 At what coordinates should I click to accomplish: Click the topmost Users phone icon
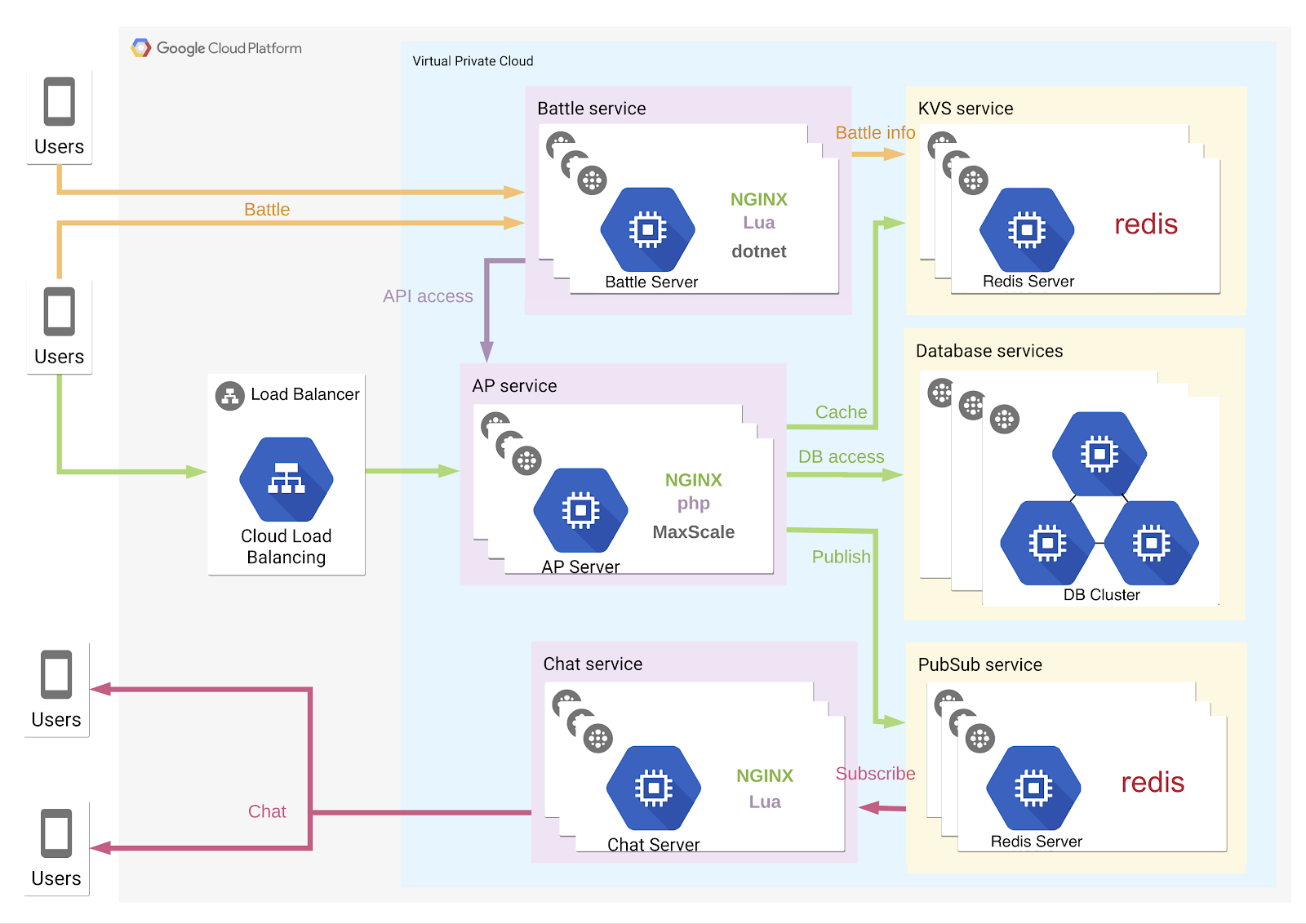tap(60, 101)
